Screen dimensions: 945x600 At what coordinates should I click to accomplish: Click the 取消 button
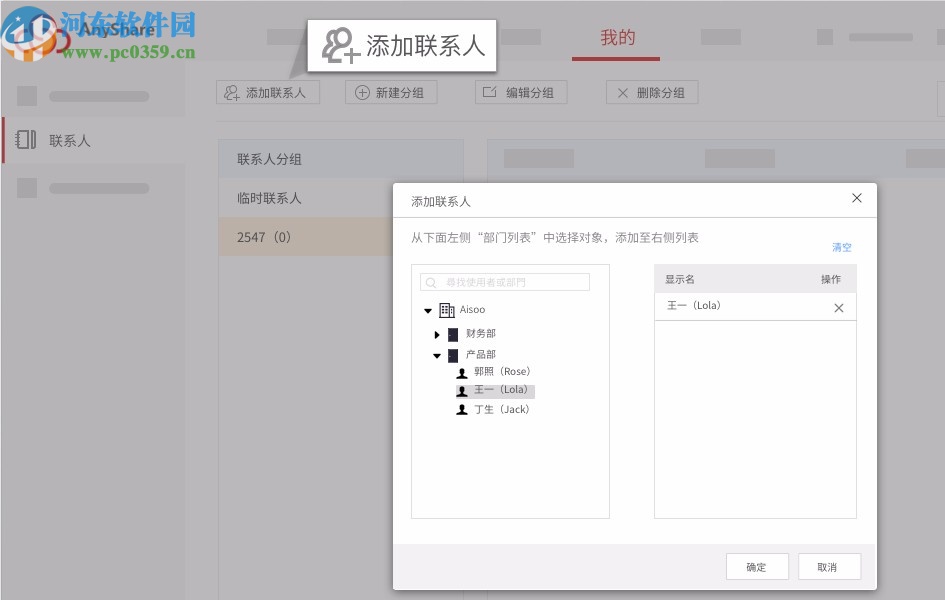[829, 566]
